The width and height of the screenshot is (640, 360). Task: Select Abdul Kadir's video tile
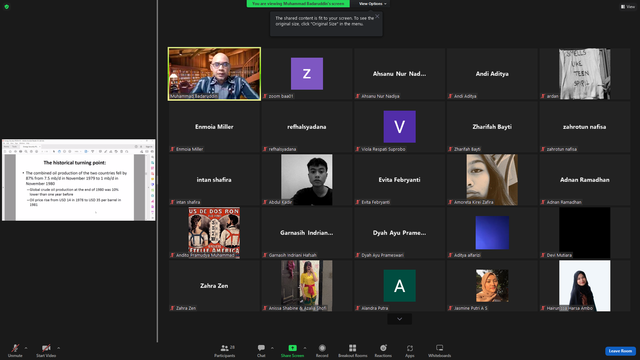tap(307, 180)
